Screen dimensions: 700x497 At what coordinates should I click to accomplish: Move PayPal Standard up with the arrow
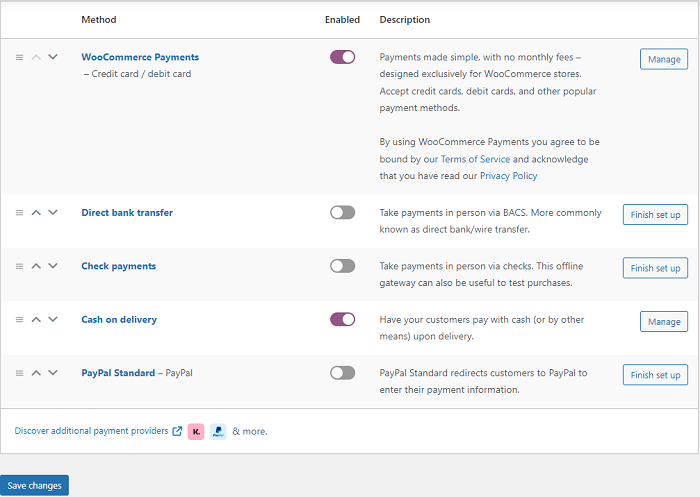coord(36,373)
